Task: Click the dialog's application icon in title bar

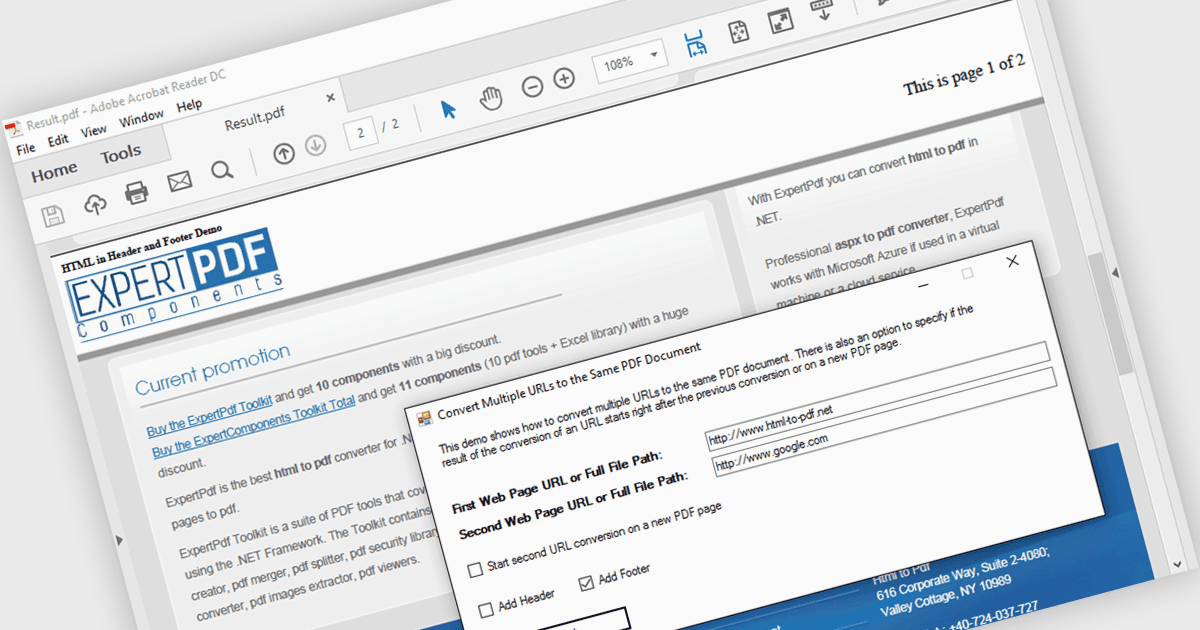Action: point(424,418)
